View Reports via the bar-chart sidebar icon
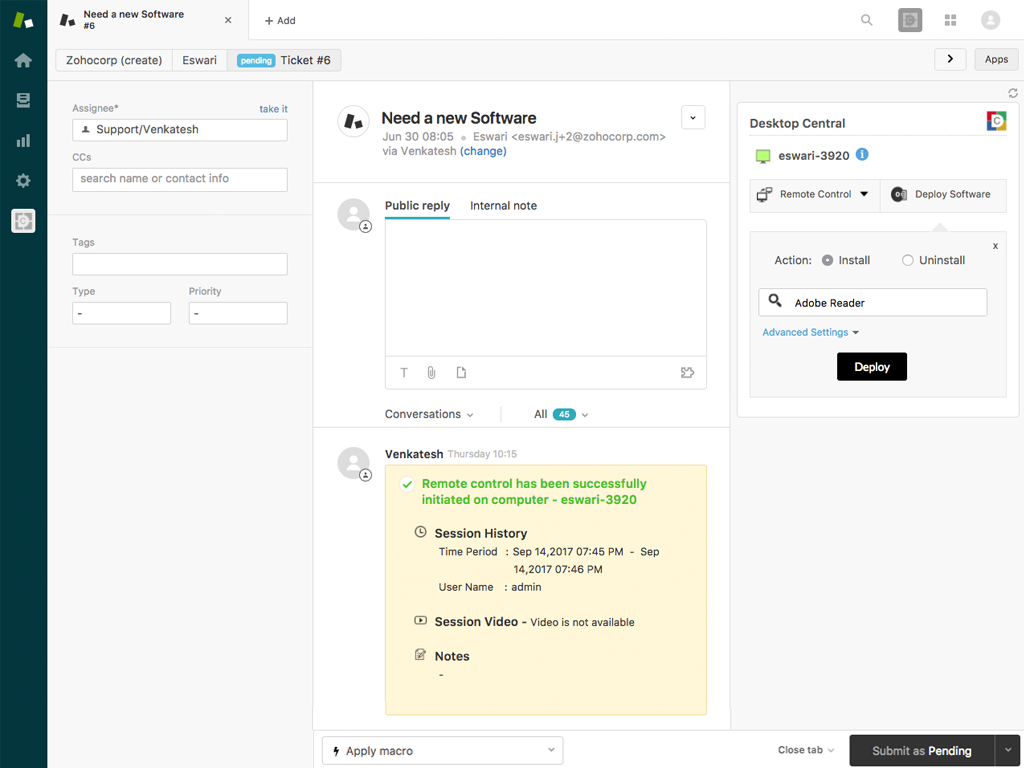Image resolution: width=1024 pixels, height=768 pixels. coord(22,140)
